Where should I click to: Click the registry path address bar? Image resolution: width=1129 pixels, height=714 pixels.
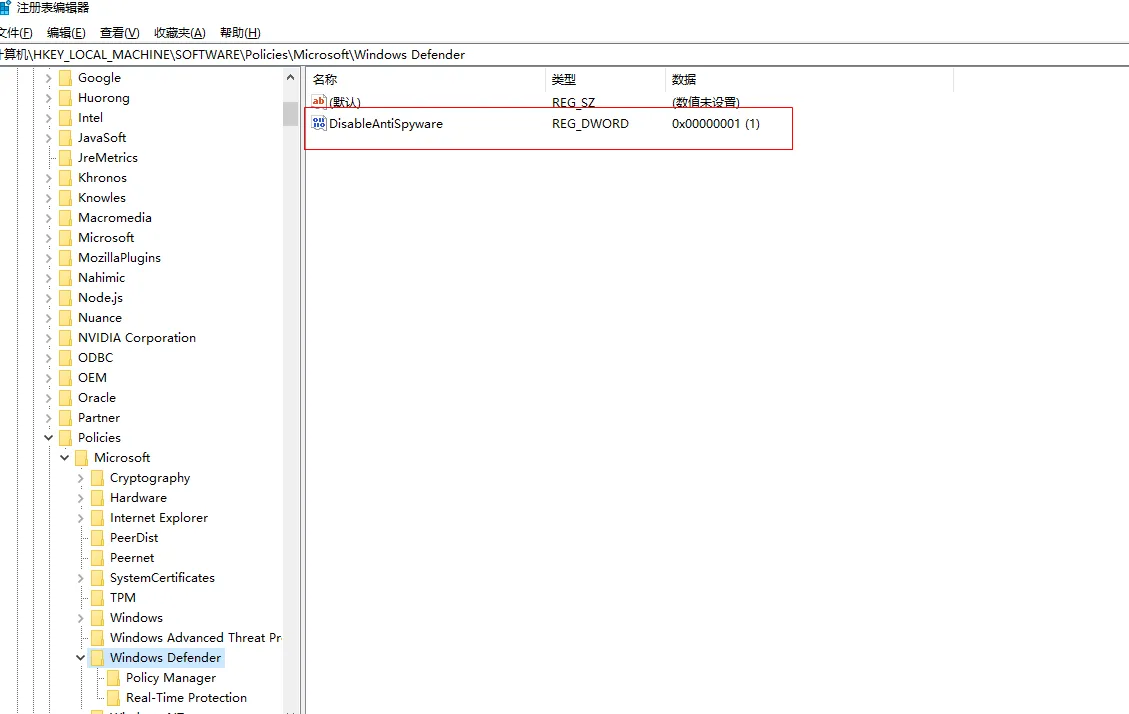pos(560,55)
